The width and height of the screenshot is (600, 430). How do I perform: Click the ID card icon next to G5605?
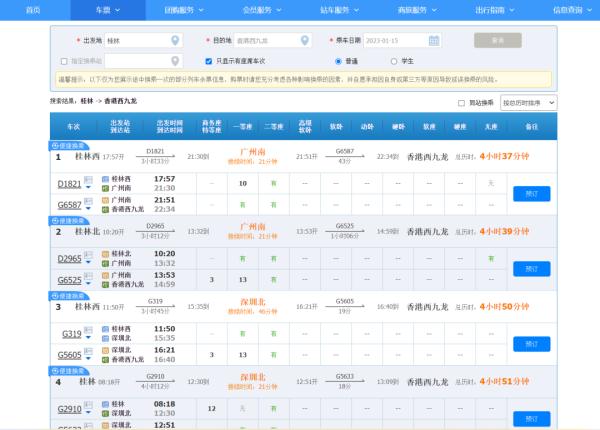(88, 351)
